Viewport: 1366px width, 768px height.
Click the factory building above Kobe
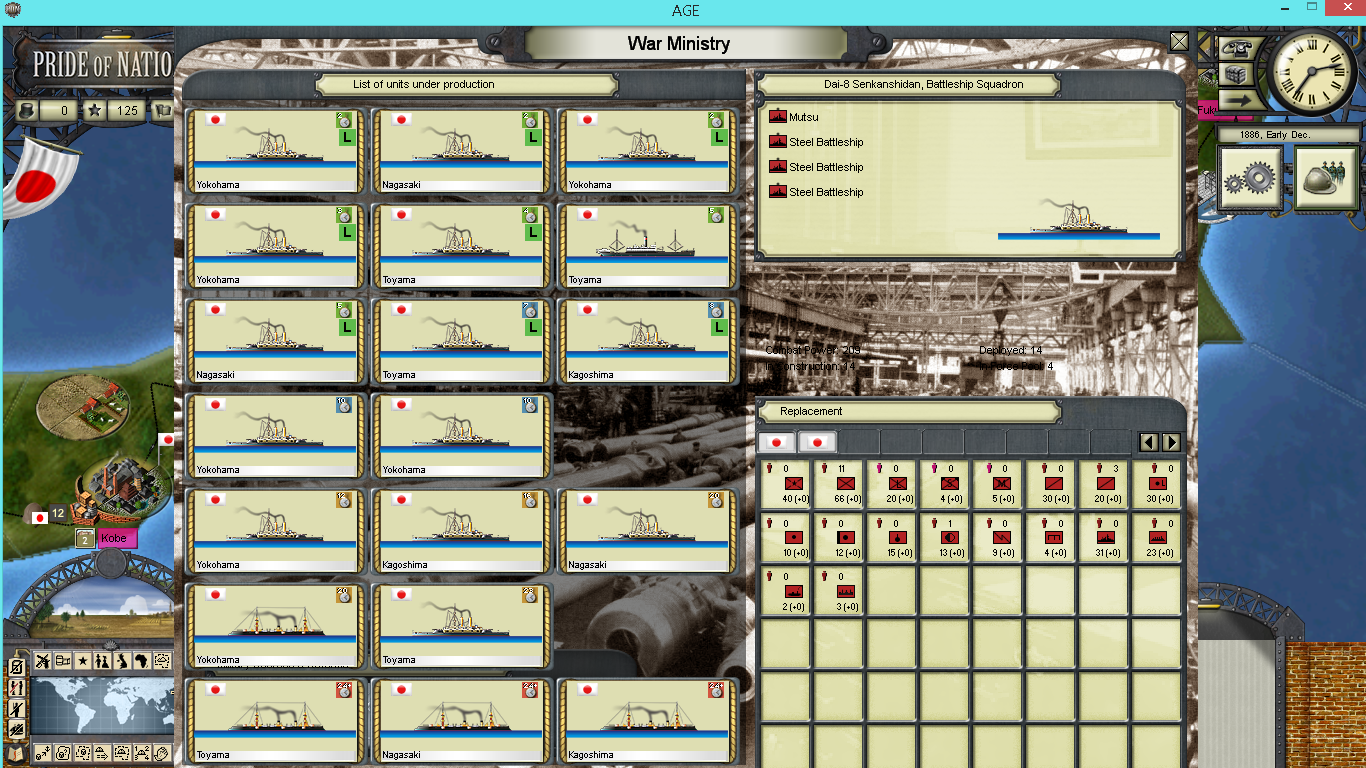[120, 487]
